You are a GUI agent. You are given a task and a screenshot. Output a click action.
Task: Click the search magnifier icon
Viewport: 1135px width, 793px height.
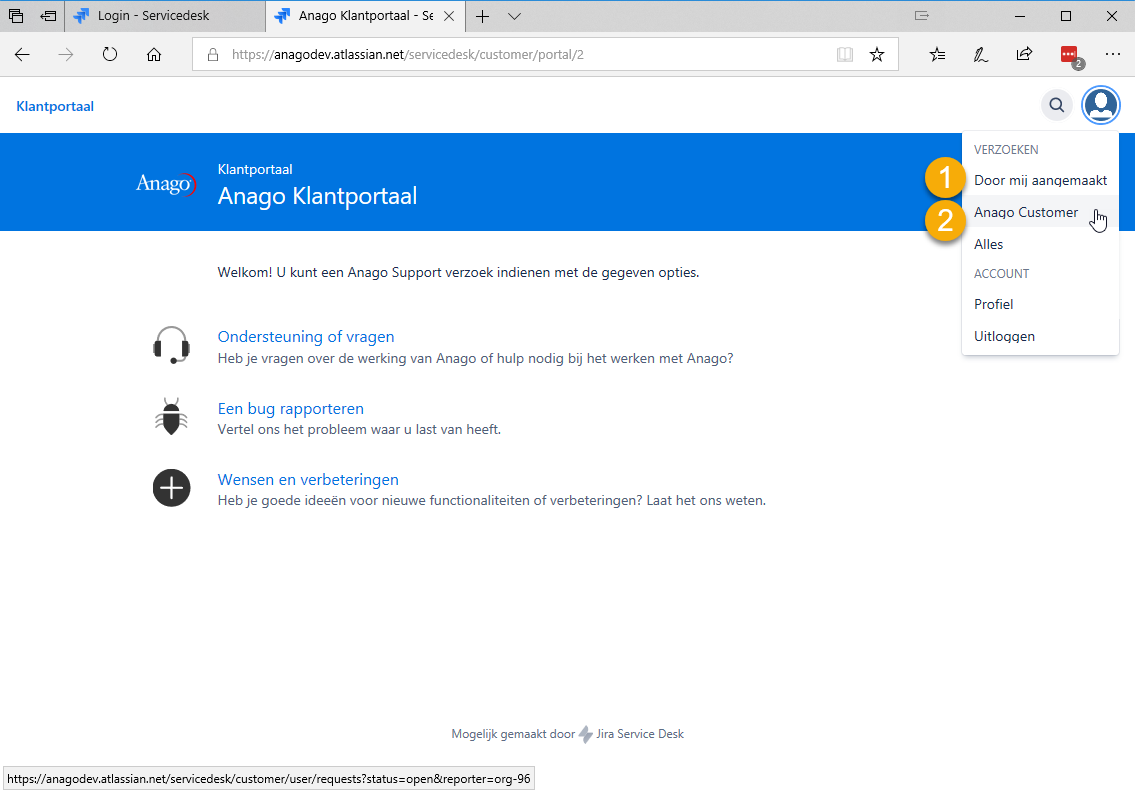tap(1057, 106)
